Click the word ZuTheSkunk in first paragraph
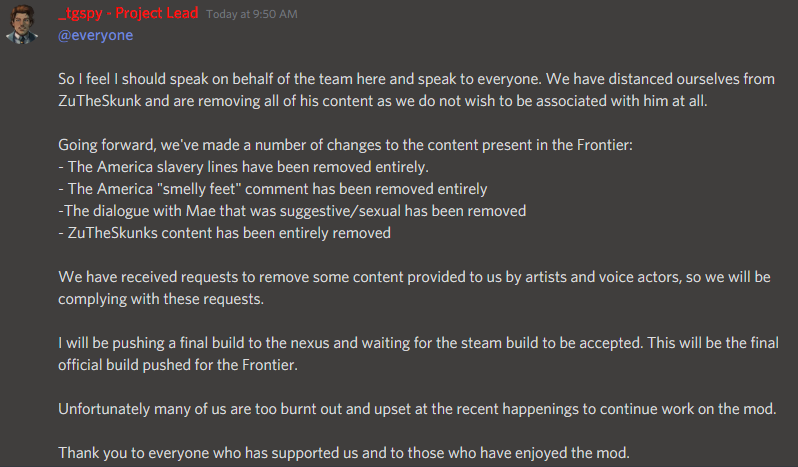The height and width of the screenshot is (467, 798). click(x=100, y=101)
